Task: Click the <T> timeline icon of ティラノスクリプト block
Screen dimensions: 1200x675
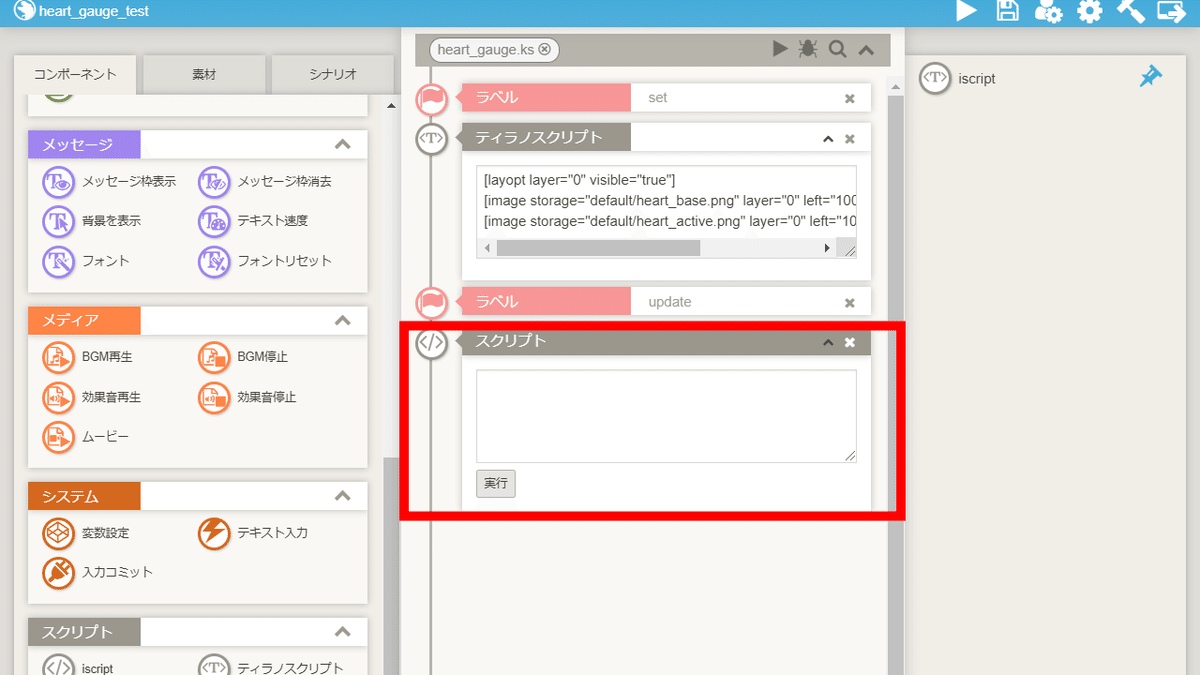Action: [x=431, y=138]
